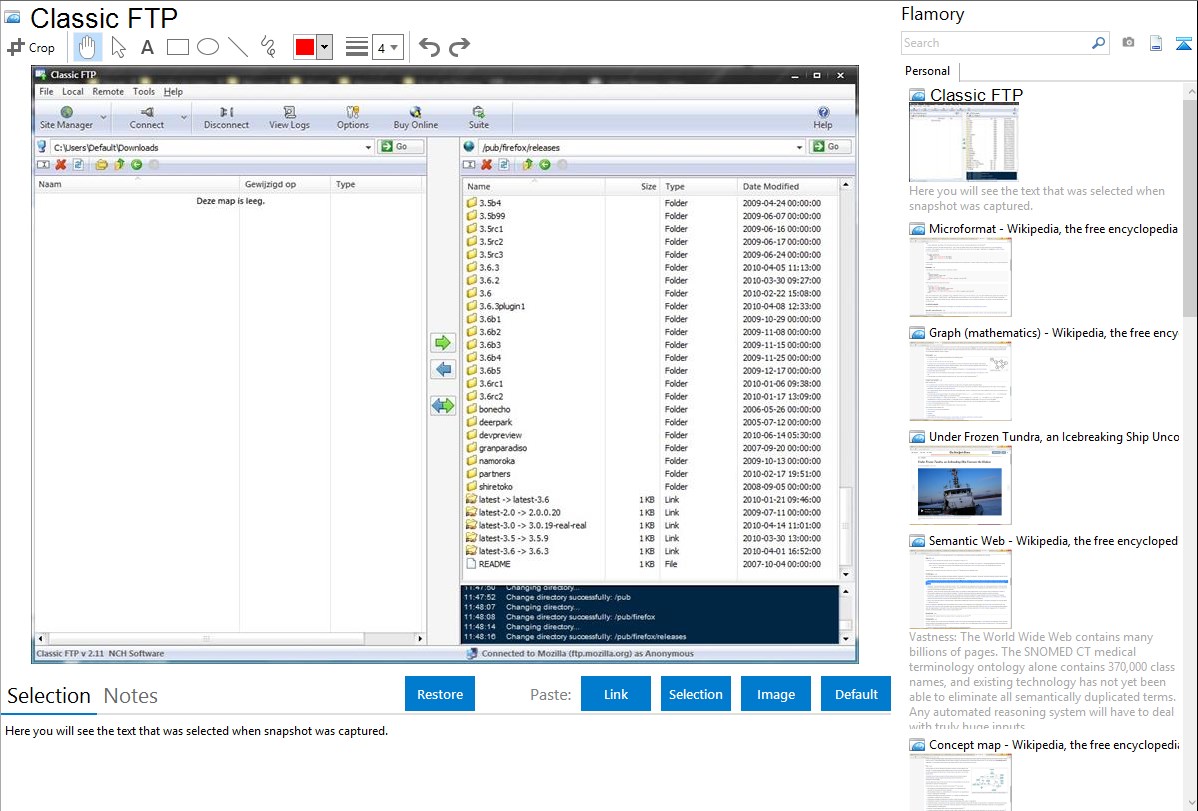Choose the freehand drawing tool
1198x811 pixels.
268,47
